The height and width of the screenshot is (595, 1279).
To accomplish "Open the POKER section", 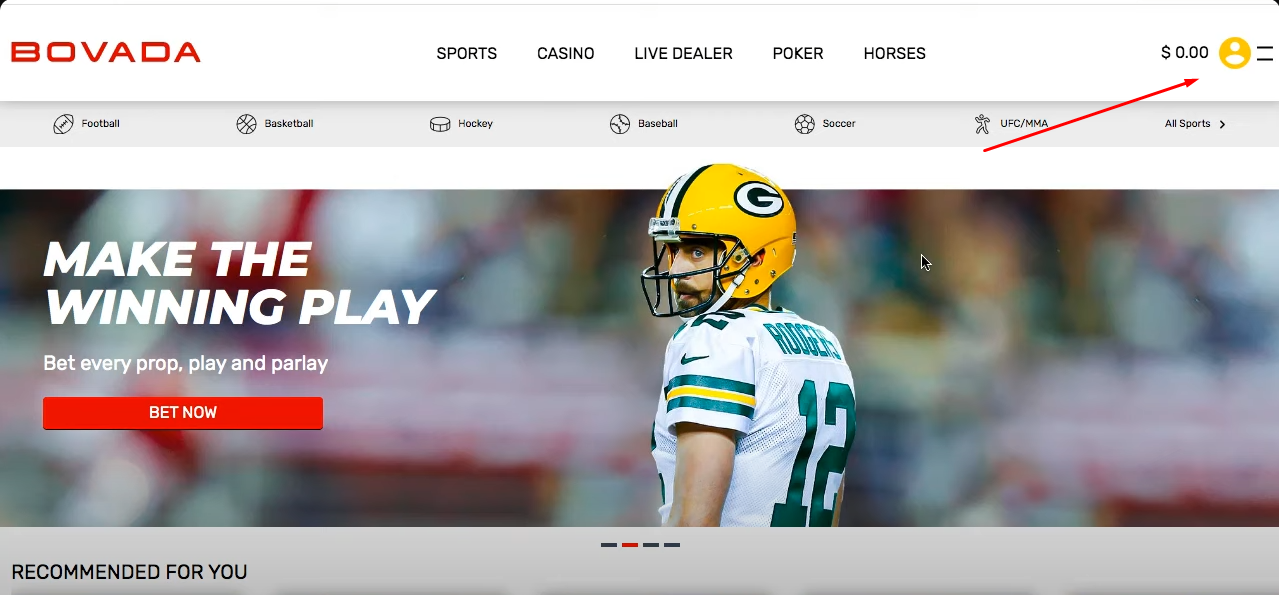I will tap(797, 54).
